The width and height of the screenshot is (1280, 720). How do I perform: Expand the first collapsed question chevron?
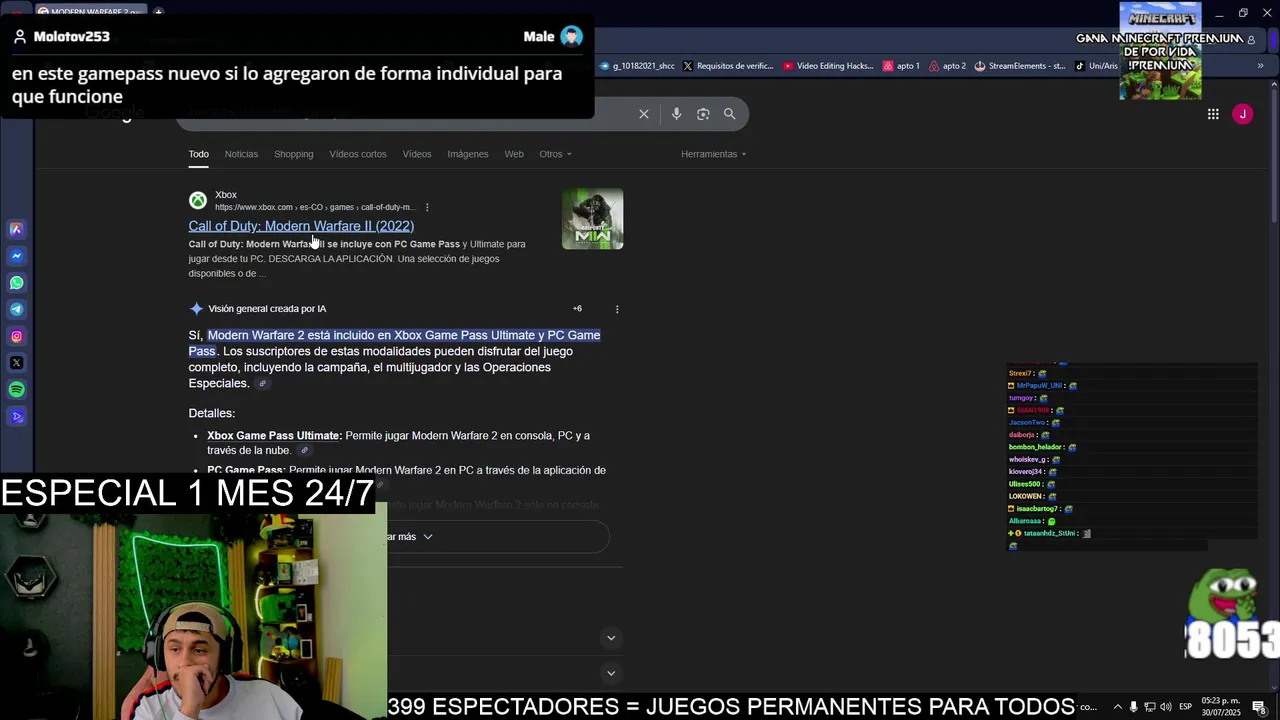point(611,638)
